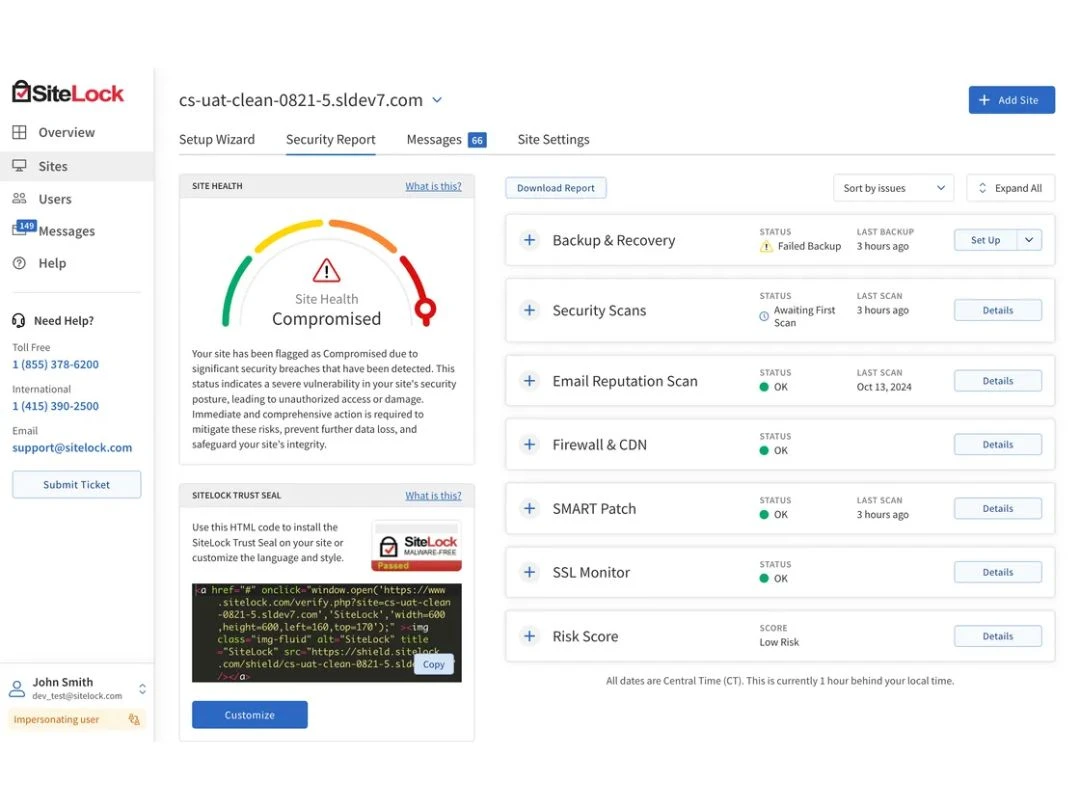Open the Set Up button dropdown arrow
Screen dimensions: 1080x810
point(1029,240)
